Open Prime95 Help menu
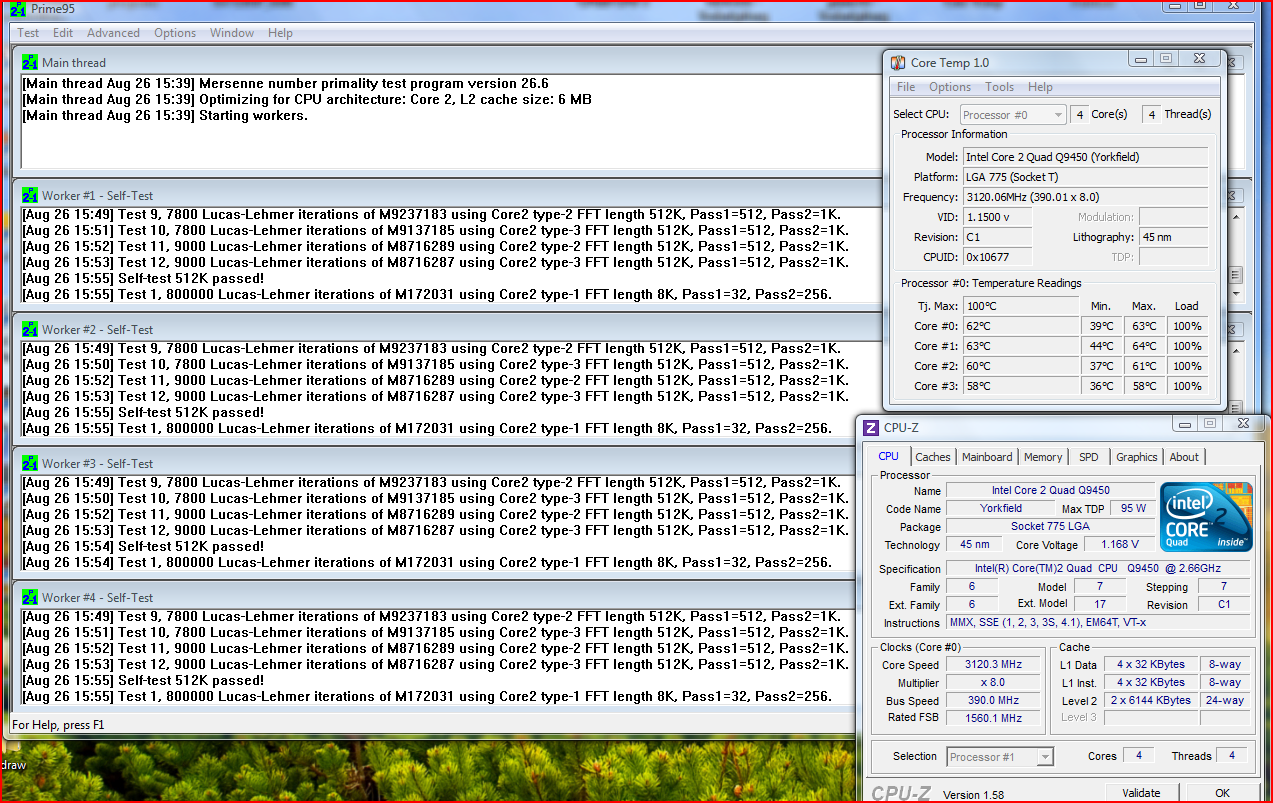The width and height of the screenshot is (1273, 803). tap(281, 33)
